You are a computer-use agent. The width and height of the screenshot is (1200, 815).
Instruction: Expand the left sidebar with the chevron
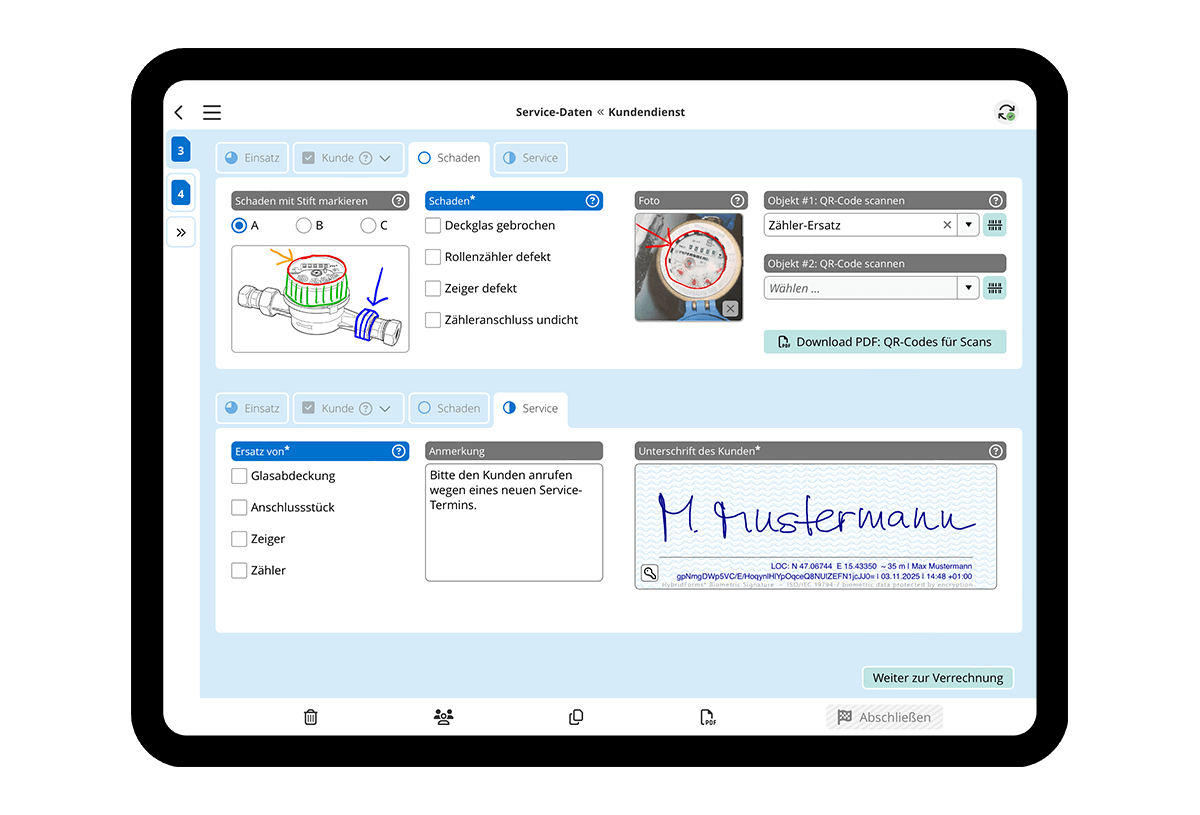(181, 232)
